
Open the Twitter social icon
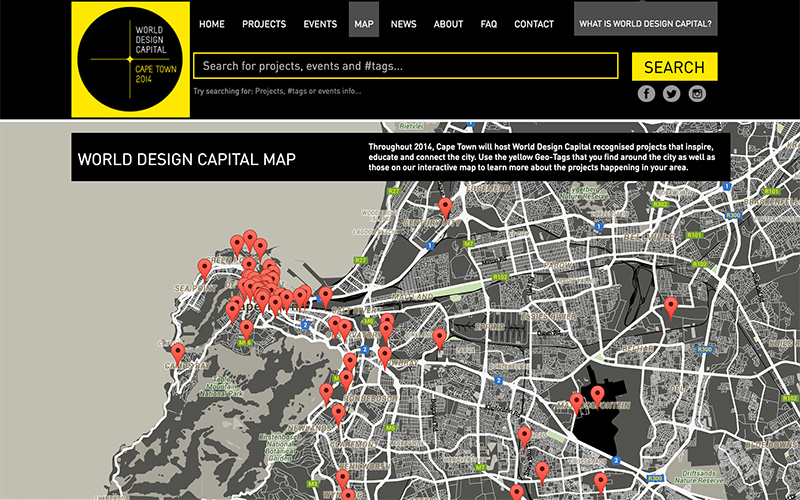[671, 93]
